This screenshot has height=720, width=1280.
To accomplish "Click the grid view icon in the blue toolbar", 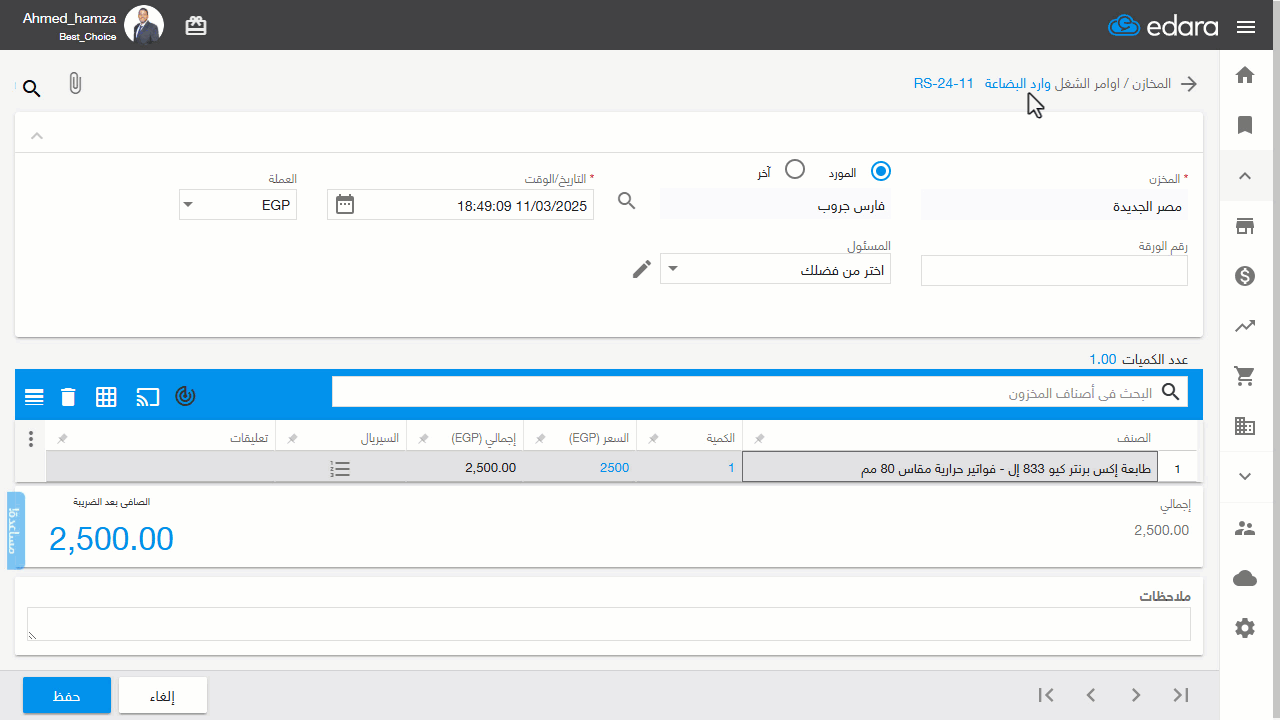I will coord(106,397).
